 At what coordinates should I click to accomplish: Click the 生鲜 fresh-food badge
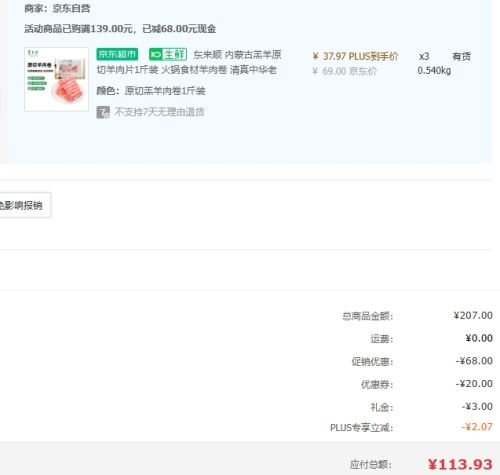[x=168, y=54]
